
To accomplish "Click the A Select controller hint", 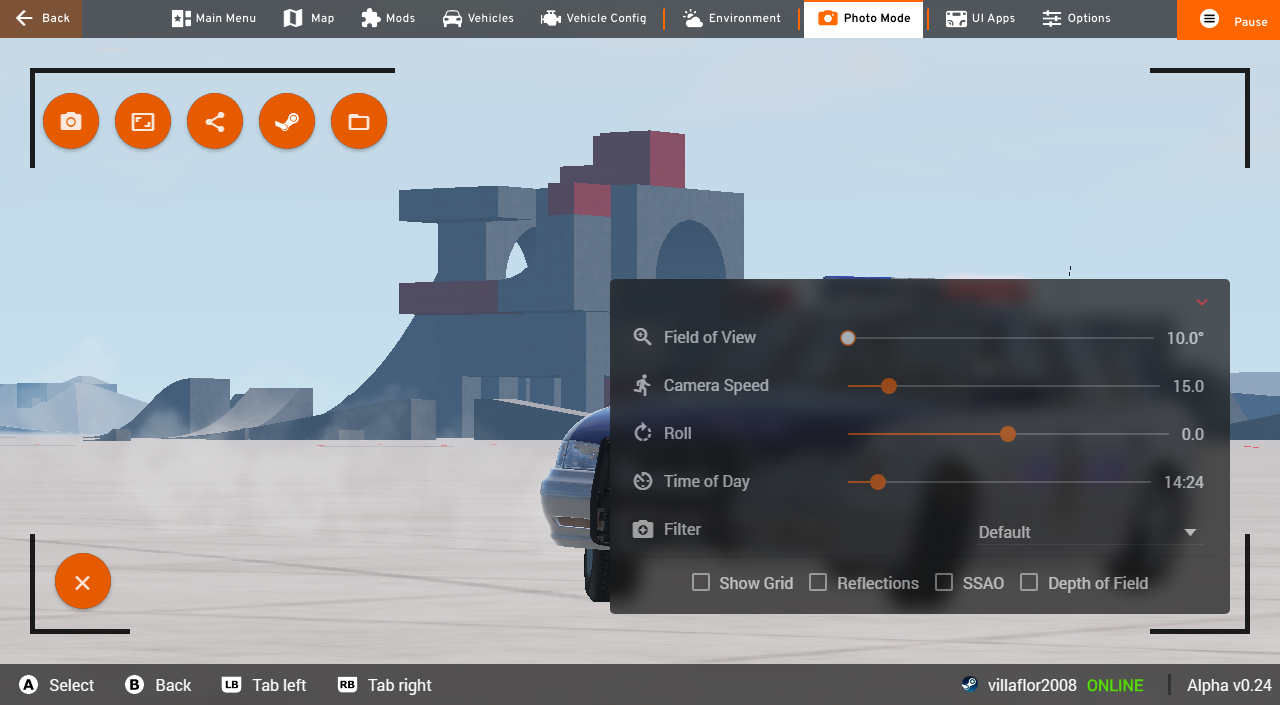I will (57, 685).
